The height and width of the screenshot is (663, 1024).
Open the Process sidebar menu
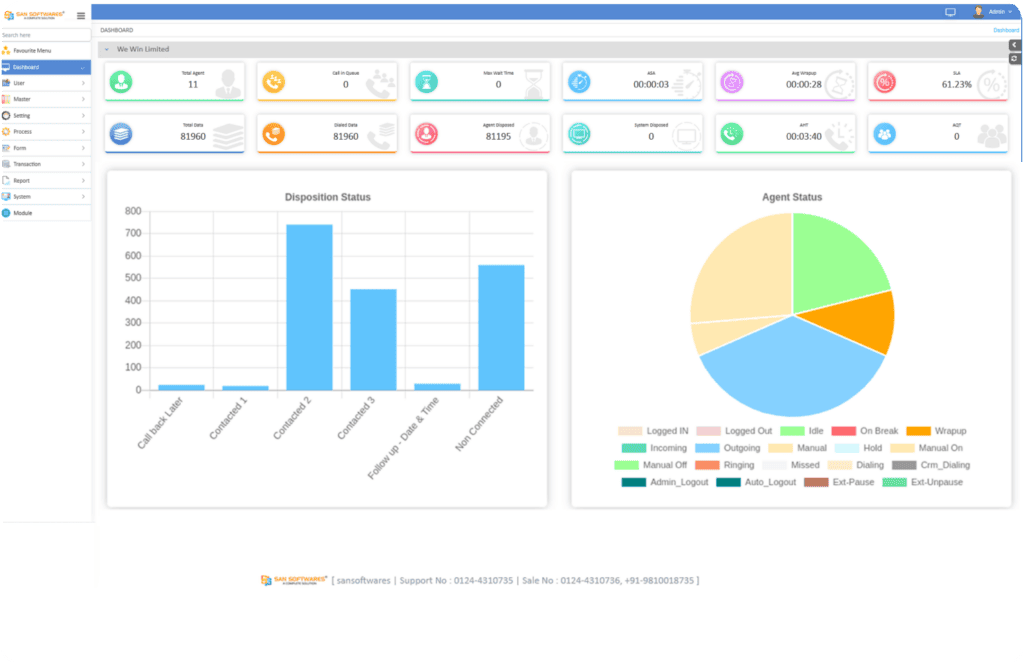coord(46,131)
